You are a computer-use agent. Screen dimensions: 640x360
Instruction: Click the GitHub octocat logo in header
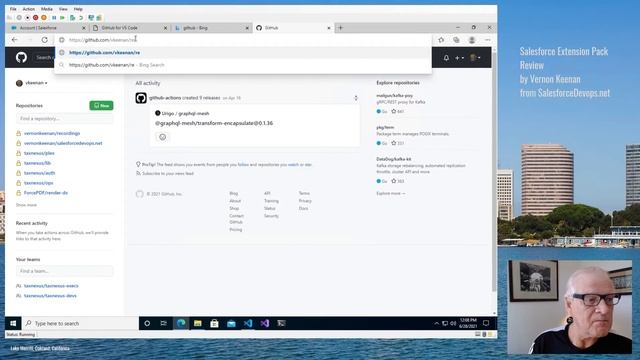point(21,57)
